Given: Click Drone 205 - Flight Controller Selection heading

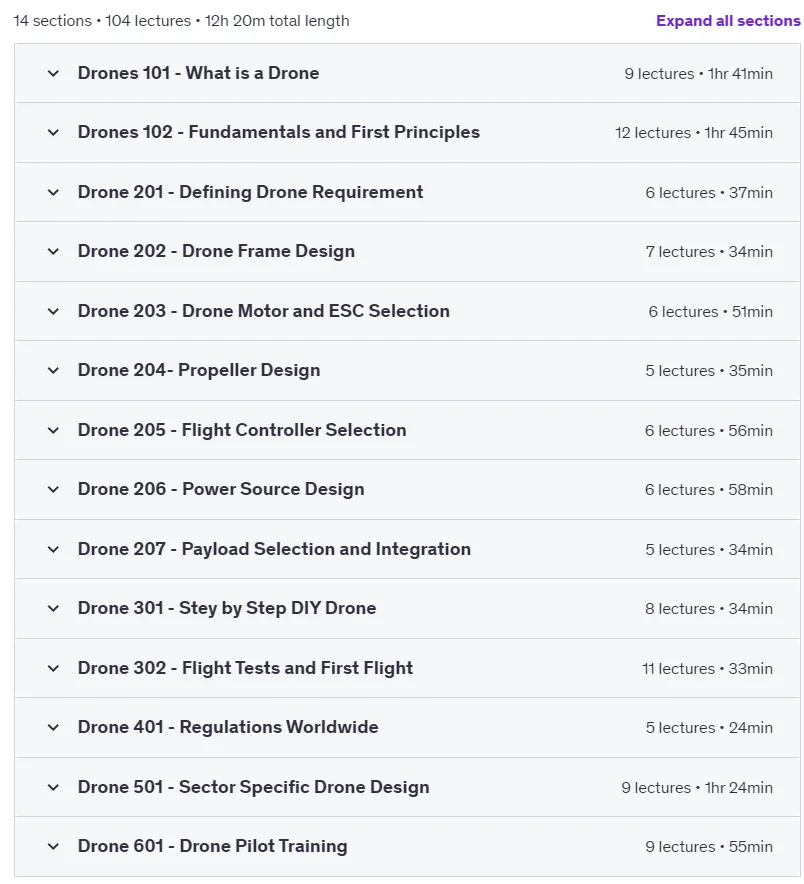Looking at the screenshot, I should coord(242,430).
